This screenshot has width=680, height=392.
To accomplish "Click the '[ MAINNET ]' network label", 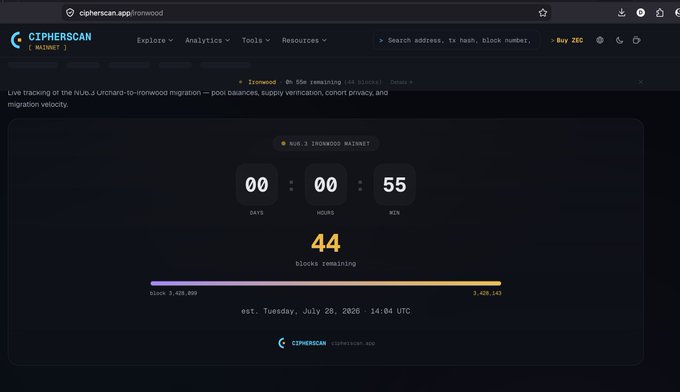I will tap(48, 48).
